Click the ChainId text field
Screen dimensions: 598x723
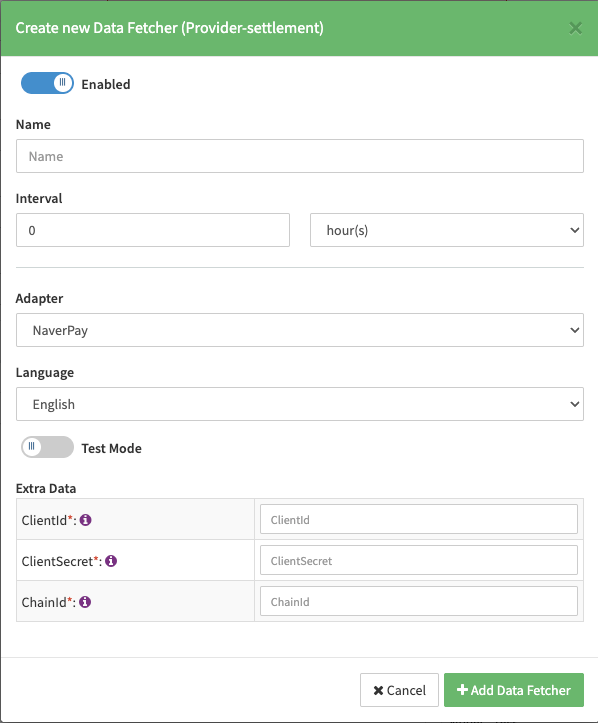pyautogui.click(x=419, y=601)
